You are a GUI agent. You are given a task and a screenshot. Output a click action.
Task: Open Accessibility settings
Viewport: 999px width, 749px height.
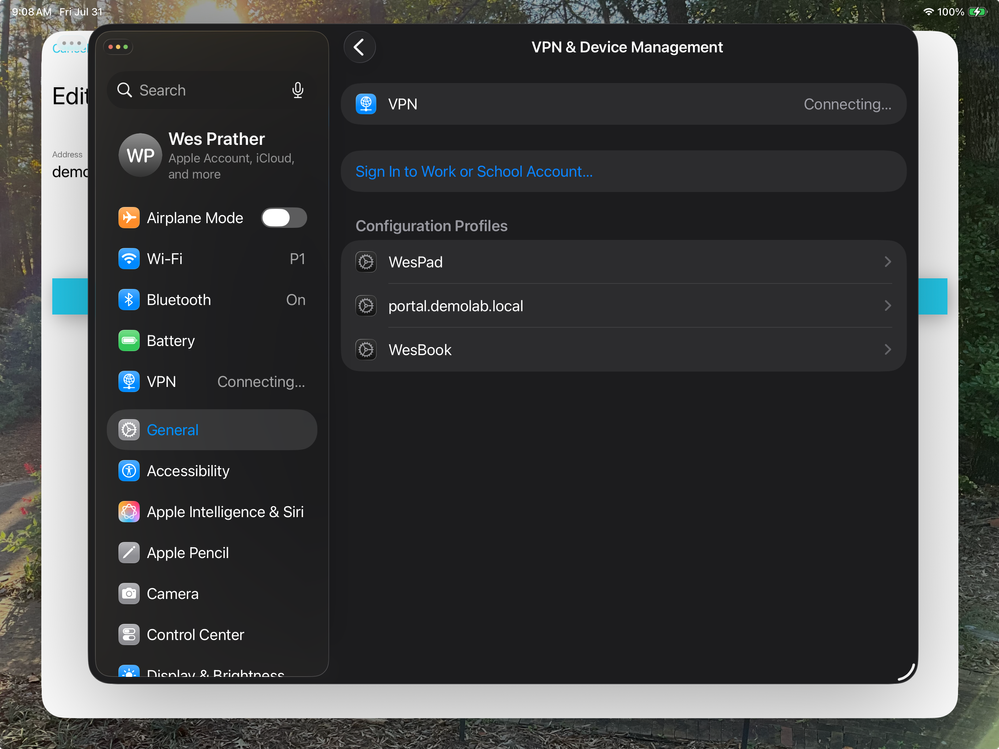tap(212, 471)
